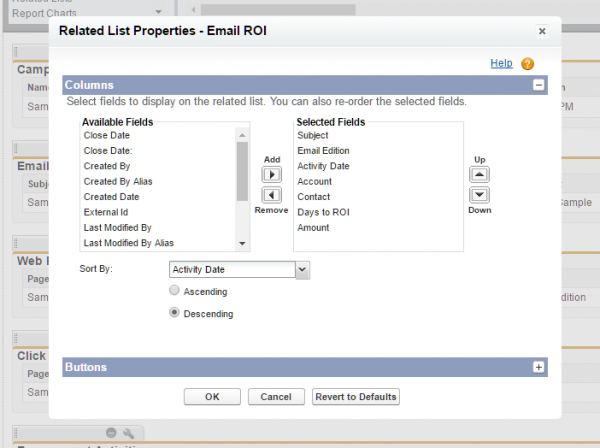Click the Add right-arrow button
The width and height of the screenshot is (600, 448).
[271, 175]
